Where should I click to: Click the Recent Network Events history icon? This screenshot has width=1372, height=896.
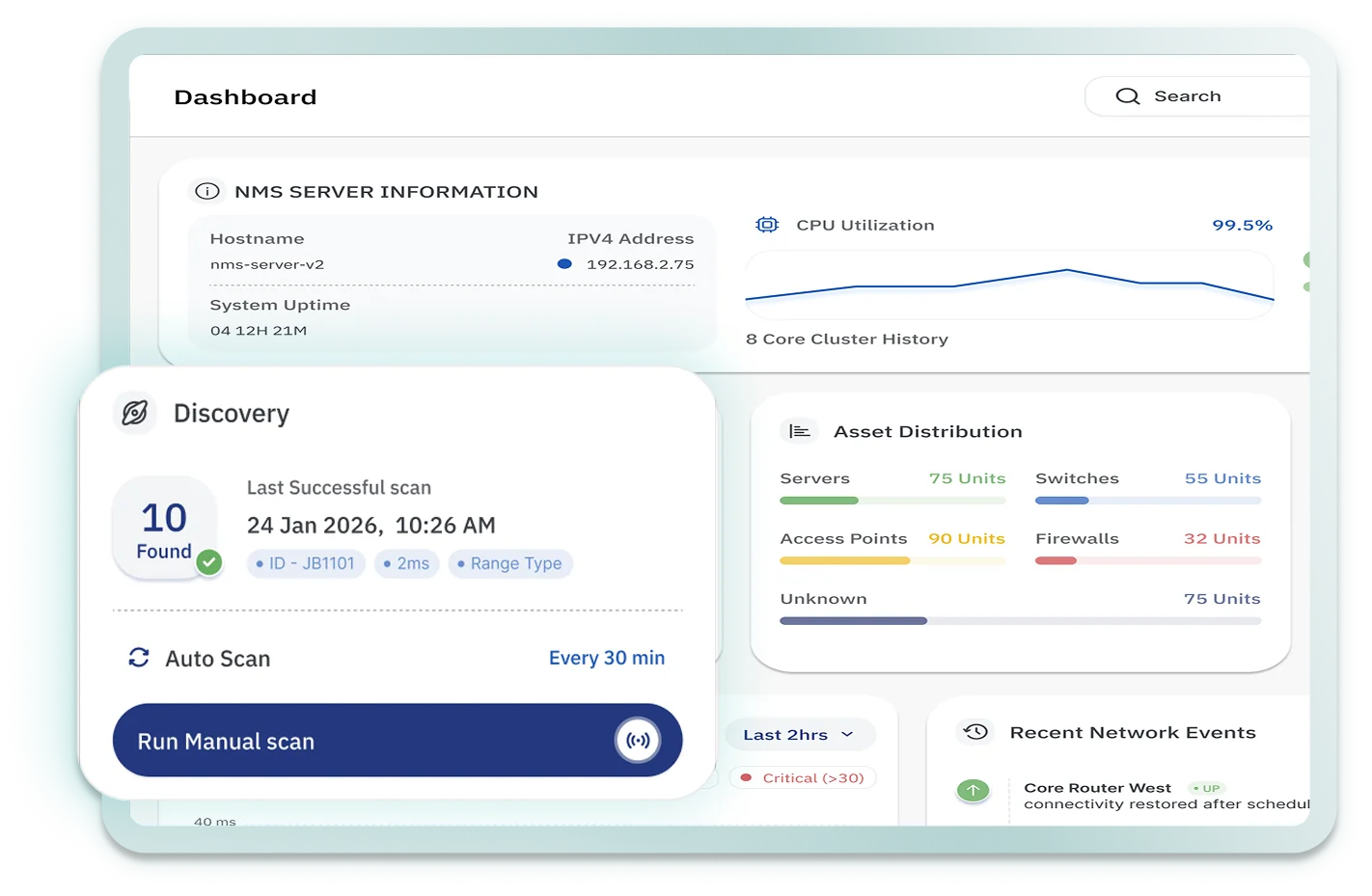pos(975,732)
